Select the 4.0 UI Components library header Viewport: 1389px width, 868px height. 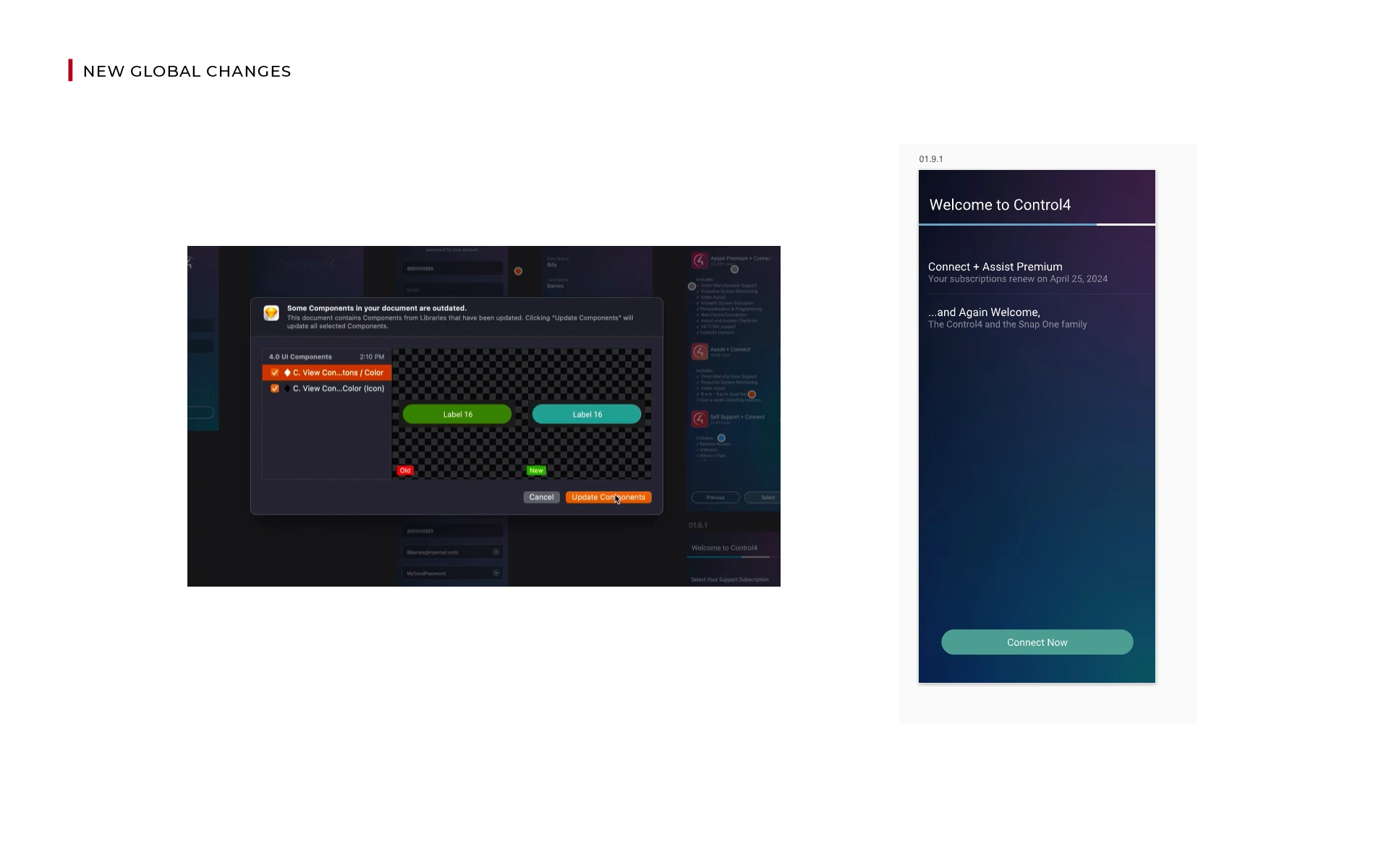coord(300,357)
